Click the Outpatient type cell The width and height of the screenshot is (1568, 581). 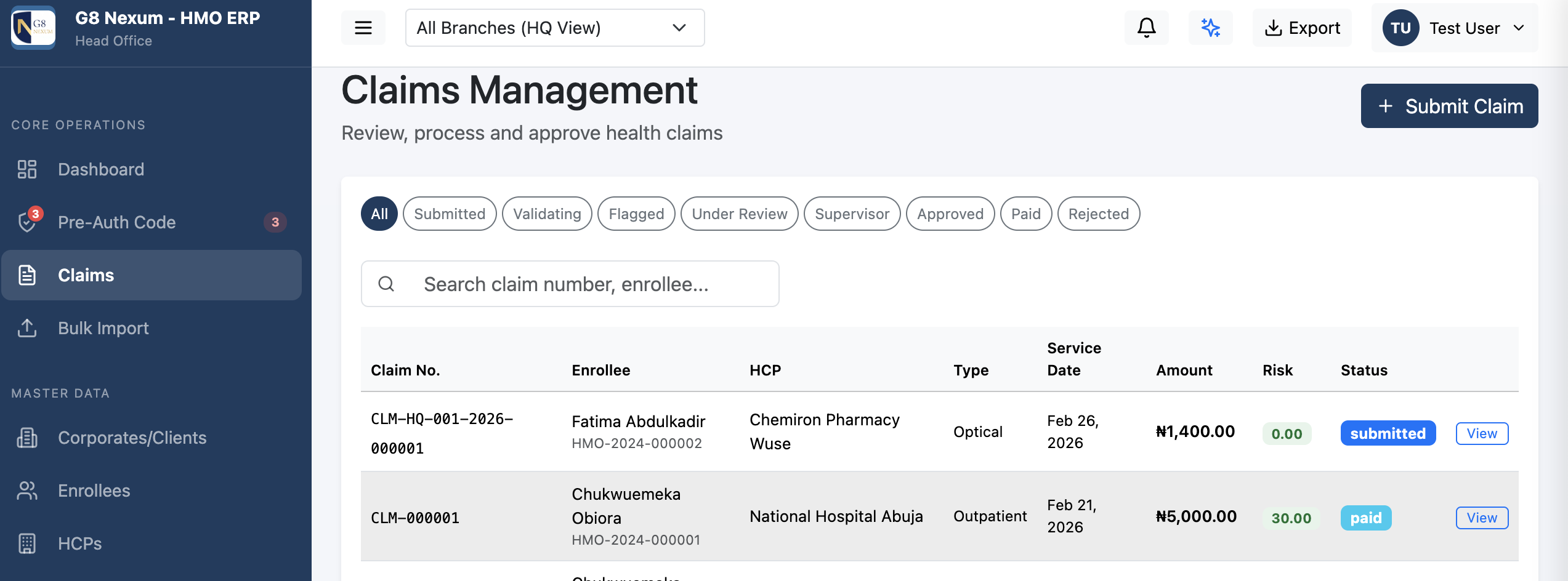click(990, 516)
